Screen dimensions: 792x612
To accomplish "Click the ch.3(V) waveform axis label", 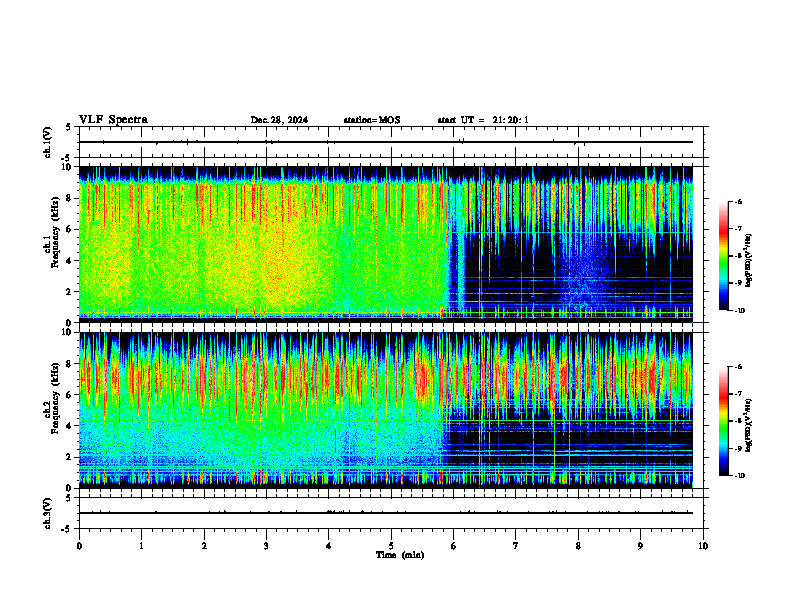I will pos(47,513).
